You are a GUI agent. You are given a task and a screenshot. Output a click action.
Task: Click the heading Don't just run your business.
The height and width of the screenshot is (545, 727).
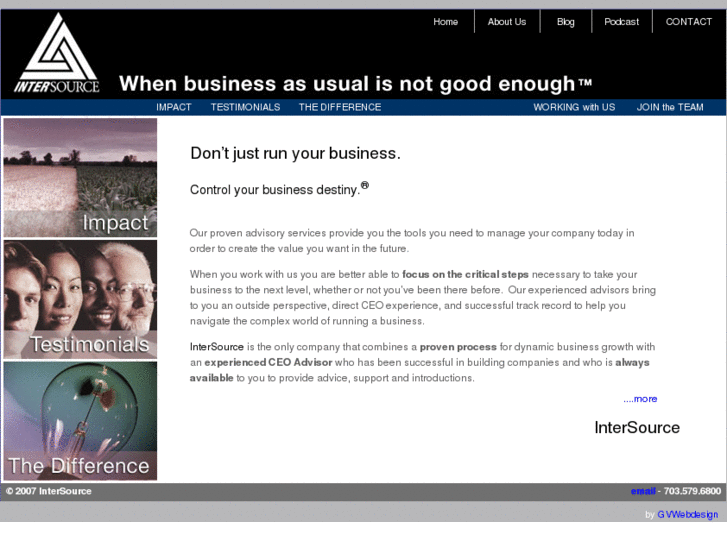click(x=295, y=154)
